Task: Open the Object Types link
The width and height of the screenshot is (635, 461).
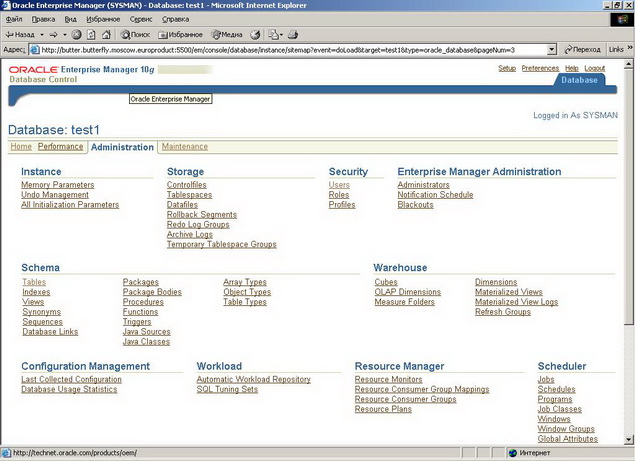Action: [x=247, y=292]
